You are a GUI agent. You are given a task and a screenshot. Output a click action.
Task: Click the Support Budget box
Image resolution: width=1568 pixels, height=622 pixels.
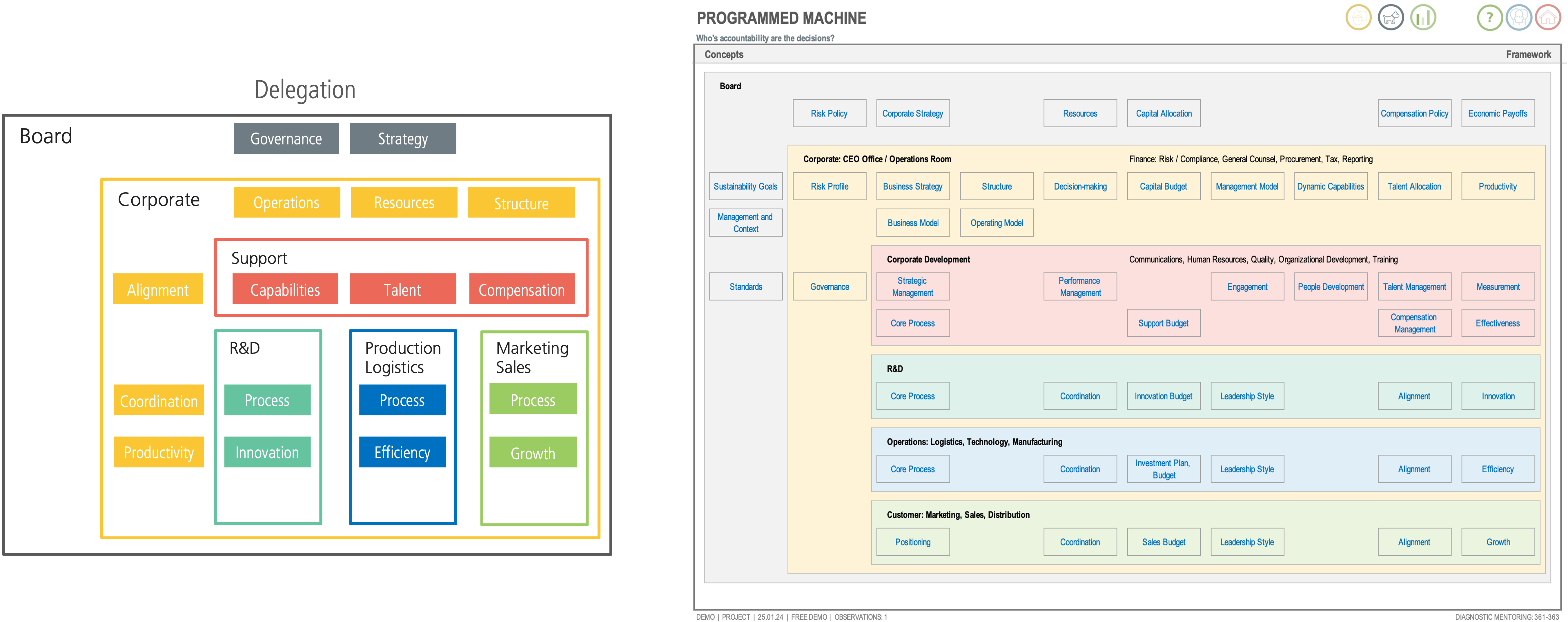click(x=1163, y=323)
